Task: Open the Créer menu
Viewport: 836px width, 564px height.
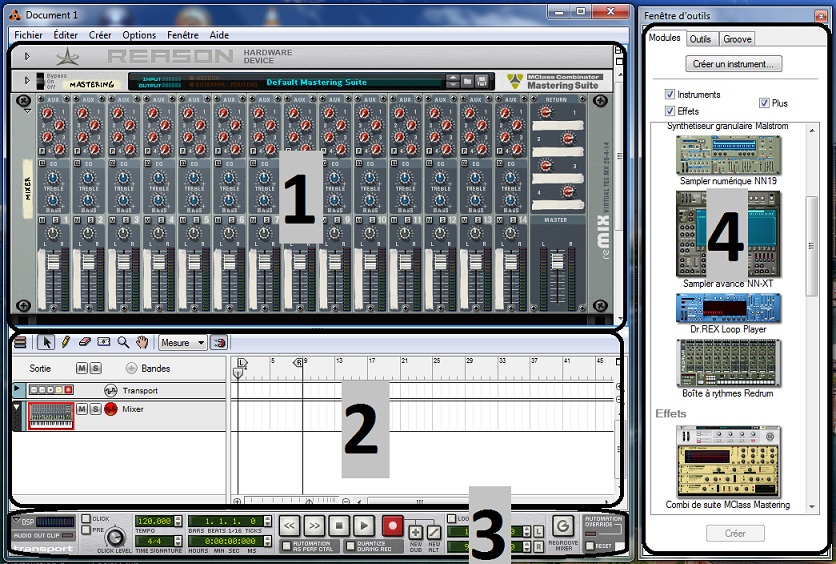Action: (x=100, y=35)
